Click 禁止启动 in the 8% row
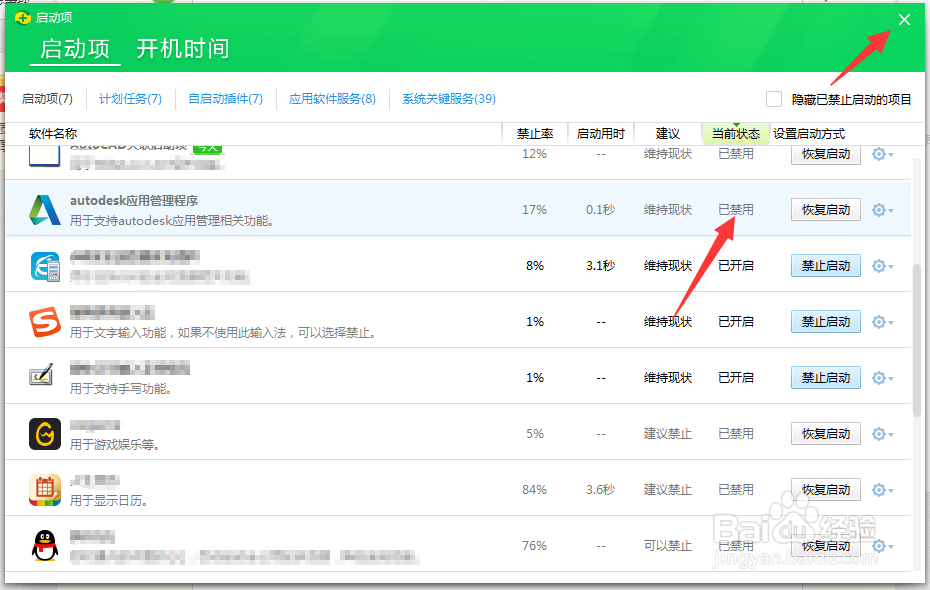 coord(826,266)
